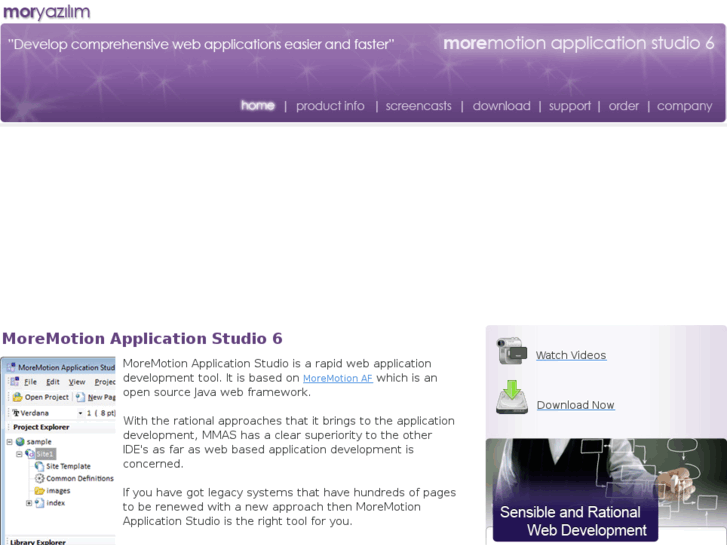Visit the support page
The height and width of the screenshot is (545, 727).
(x=570, y=106)
